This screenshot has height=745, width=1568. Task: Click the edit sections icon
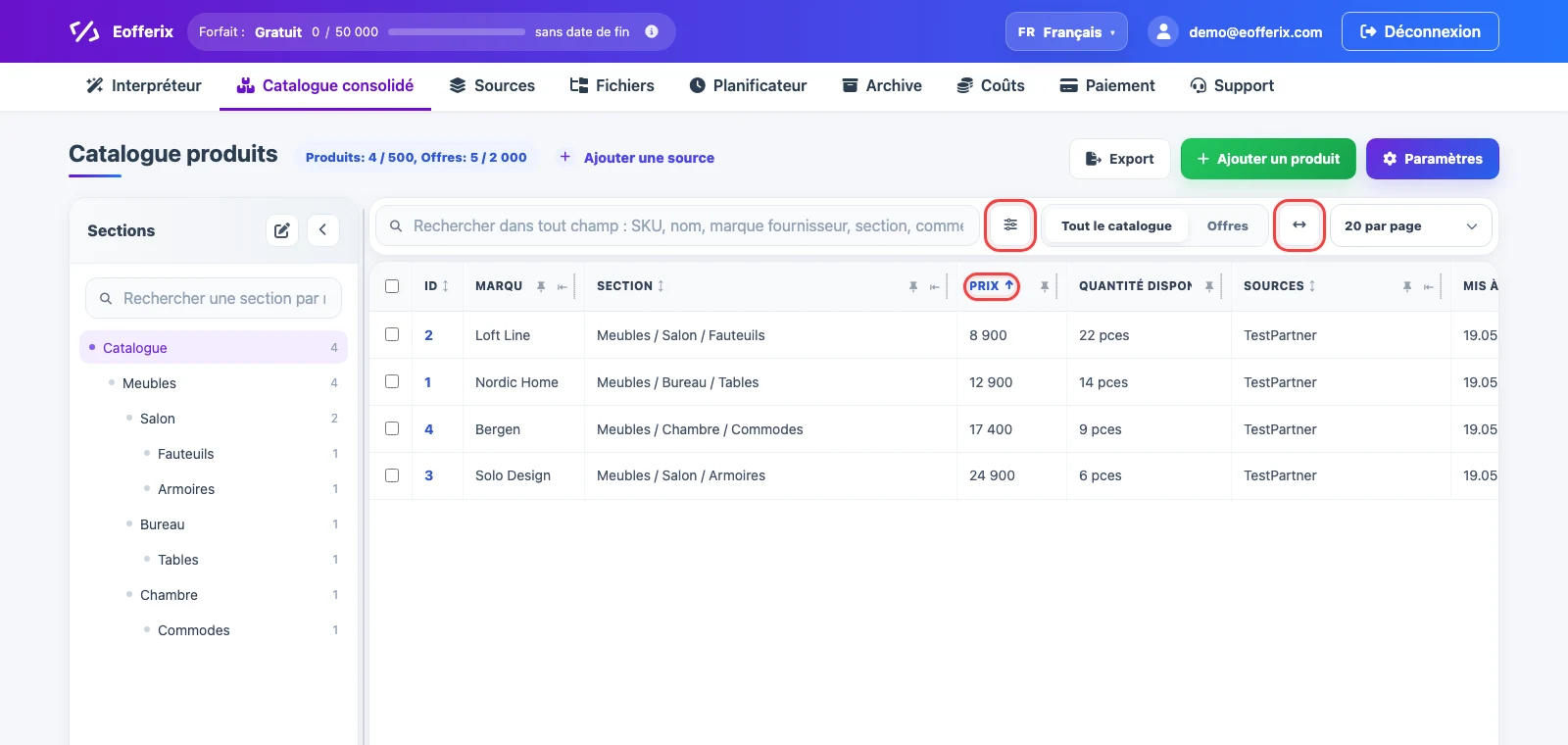[282, 230]
